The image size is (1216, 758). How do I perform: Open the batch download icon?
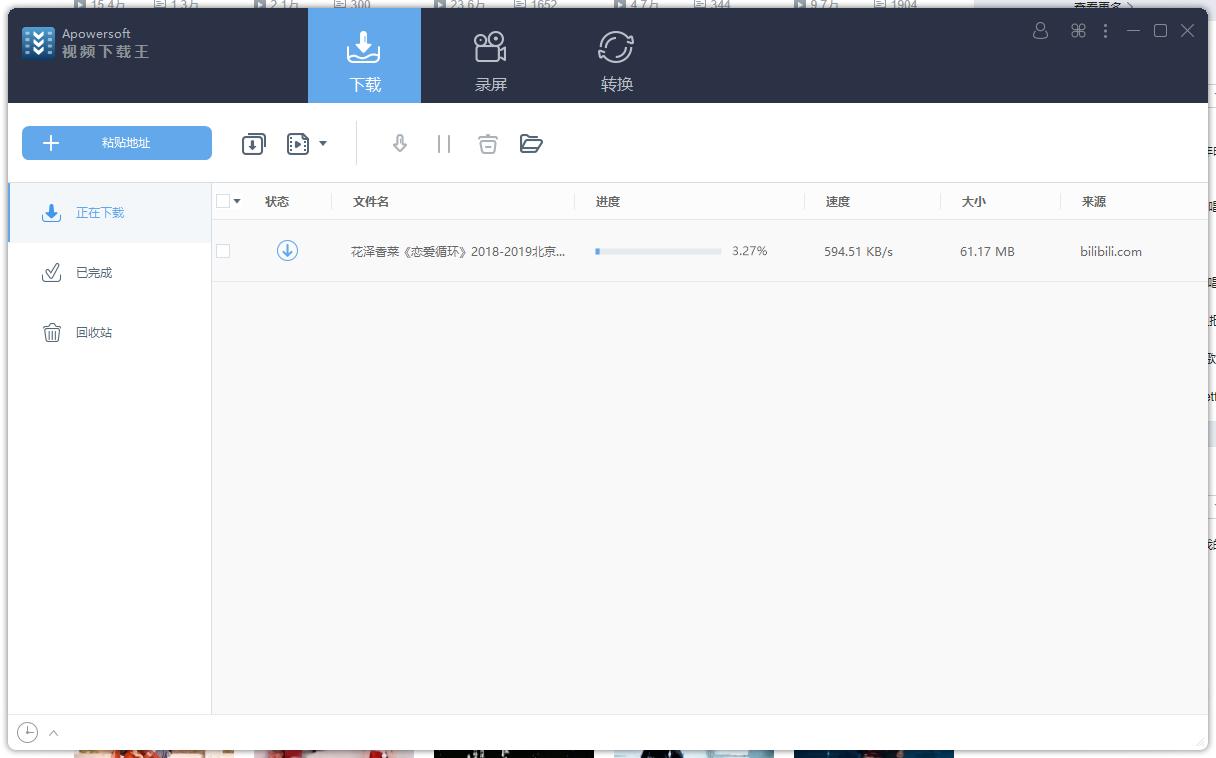(253, 143)
